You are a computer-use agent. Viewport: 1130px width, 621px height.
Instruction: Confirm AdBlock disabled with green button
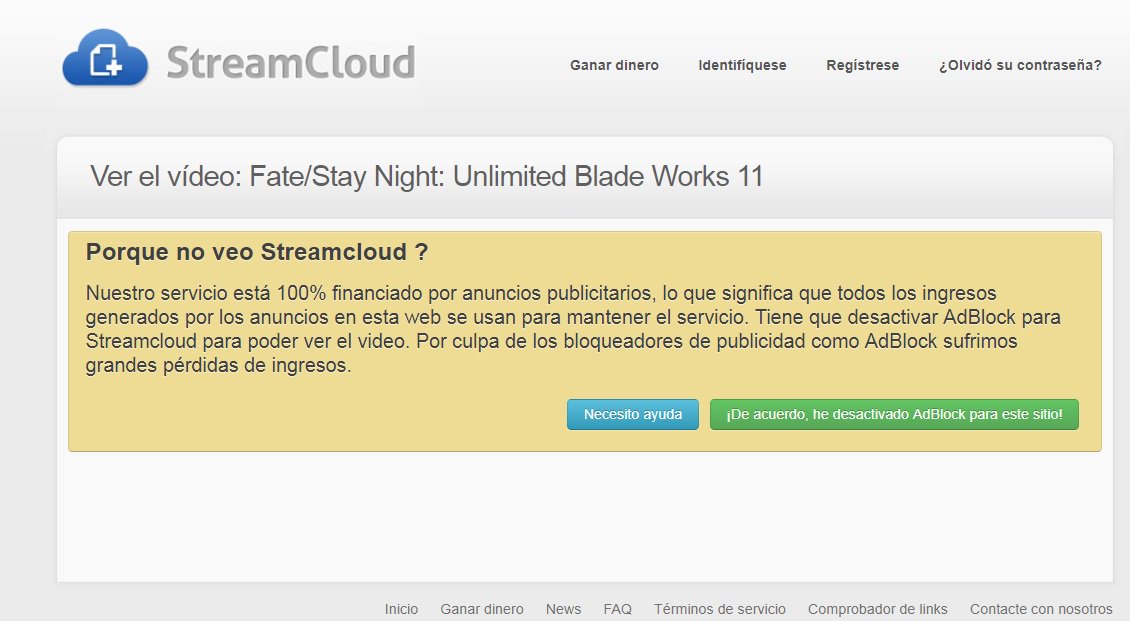pos(894,414)
